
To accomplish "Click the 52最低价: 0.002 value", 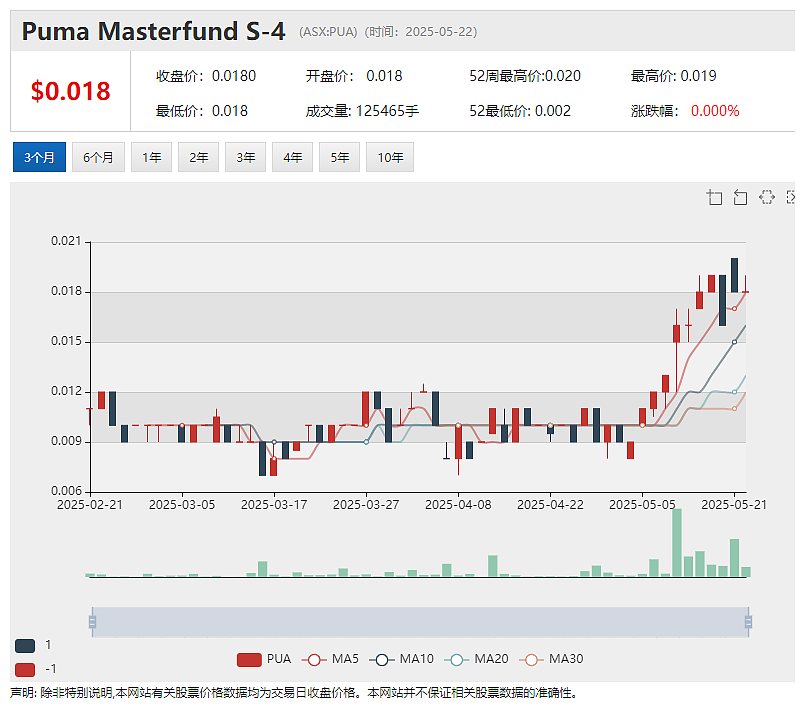I will point(520,111).
